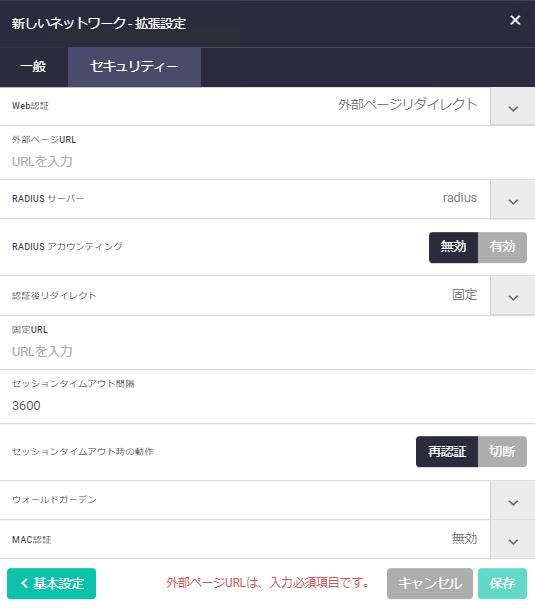Switch to the 一般 tab
Image resolution: width=535 pixels, height=608 pixels.
pyautogui.click(x=34, y=67)
